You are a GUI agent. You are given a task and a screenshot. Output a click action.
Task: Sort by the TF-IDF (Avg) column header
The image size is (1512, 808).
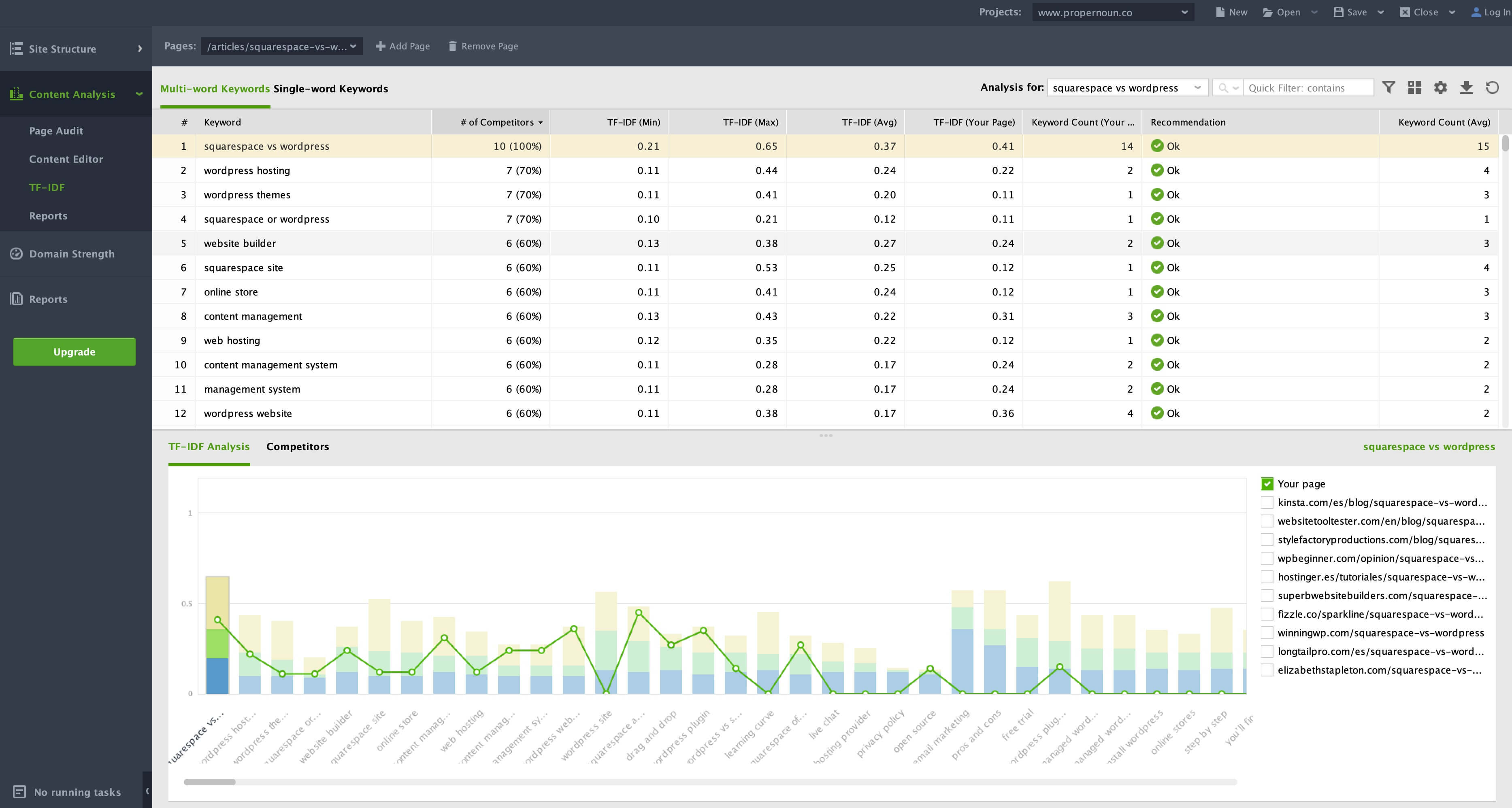point(845,122)
